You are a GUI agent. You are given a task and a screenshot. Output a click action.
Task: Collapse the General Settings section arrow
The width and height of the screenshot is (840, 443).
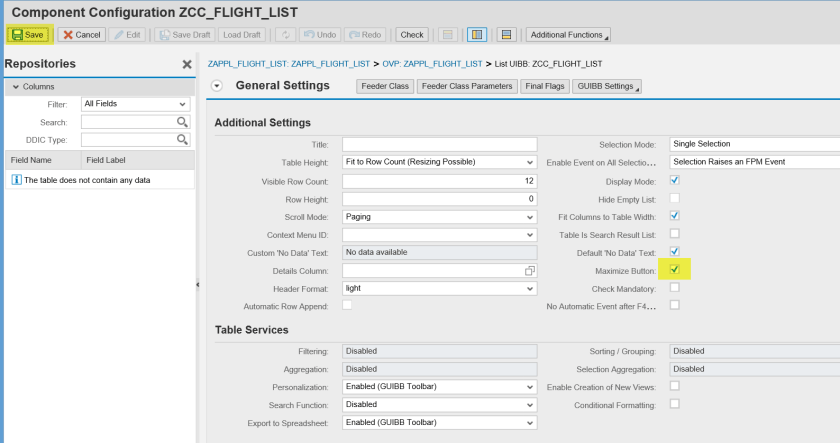coord(217,86)
